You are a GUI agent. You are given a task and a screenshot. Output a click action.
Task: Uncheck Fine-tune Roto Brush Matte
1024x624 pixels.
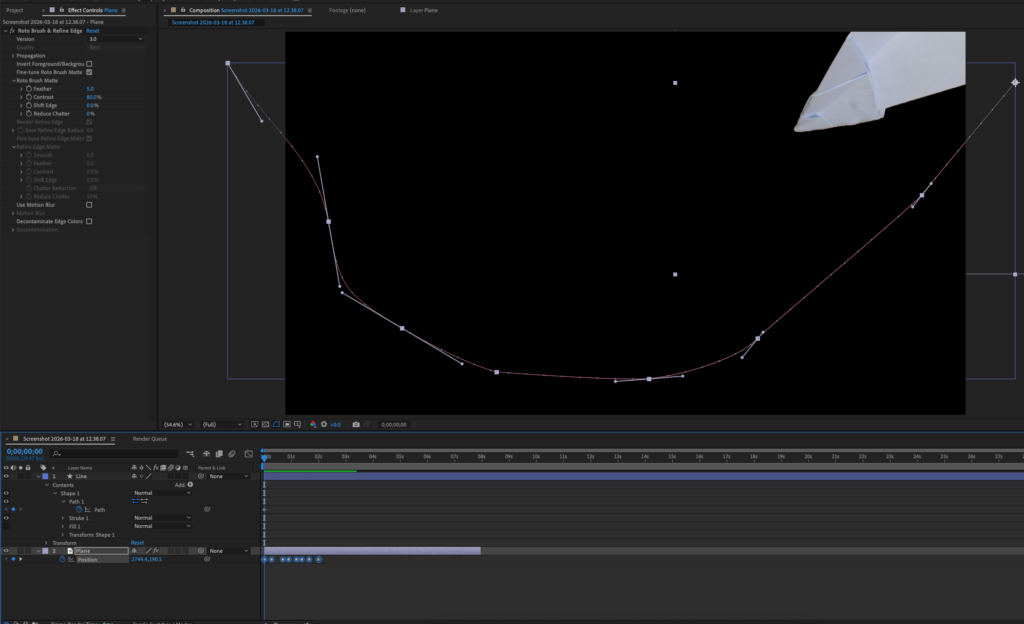tap(89, 72)
